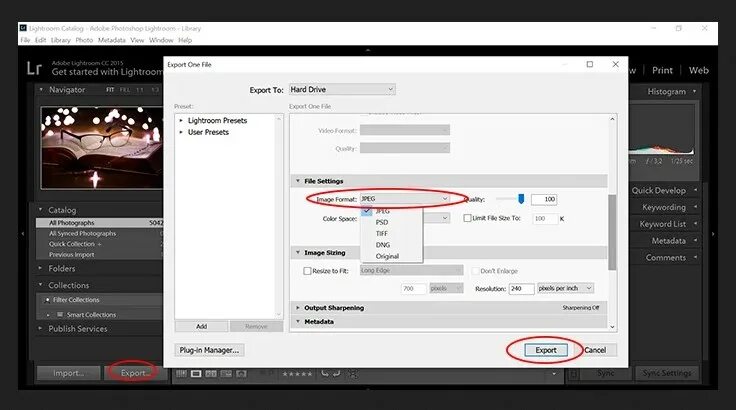Open Export To Hard Drive dropdown
736x410 pixels.
pos(342,89)
